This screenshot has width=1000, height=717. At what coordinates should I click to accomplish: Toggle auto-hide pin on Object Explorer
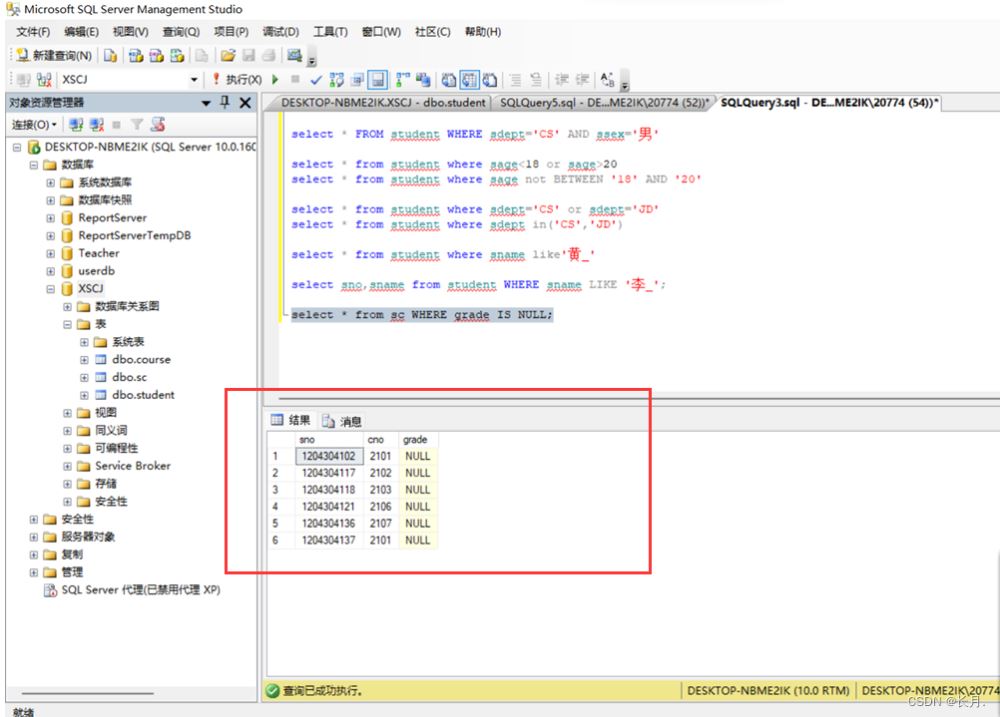225,102
